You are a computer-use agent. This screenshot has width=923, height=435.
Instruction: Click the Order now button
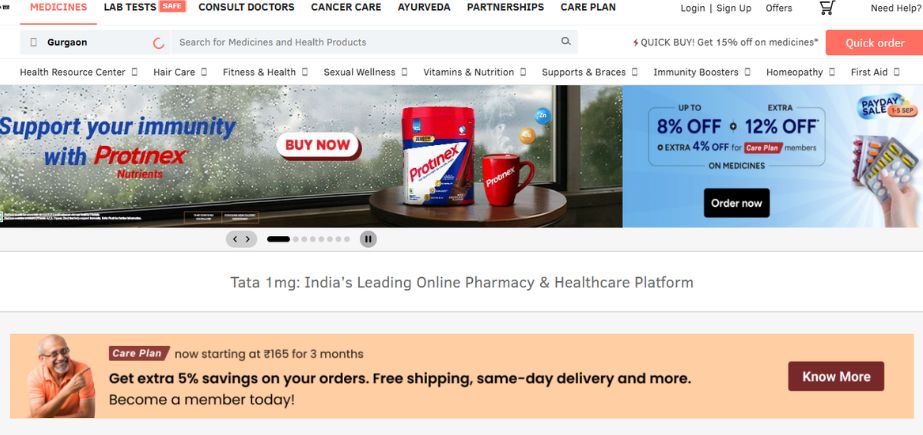coord(736,203)
